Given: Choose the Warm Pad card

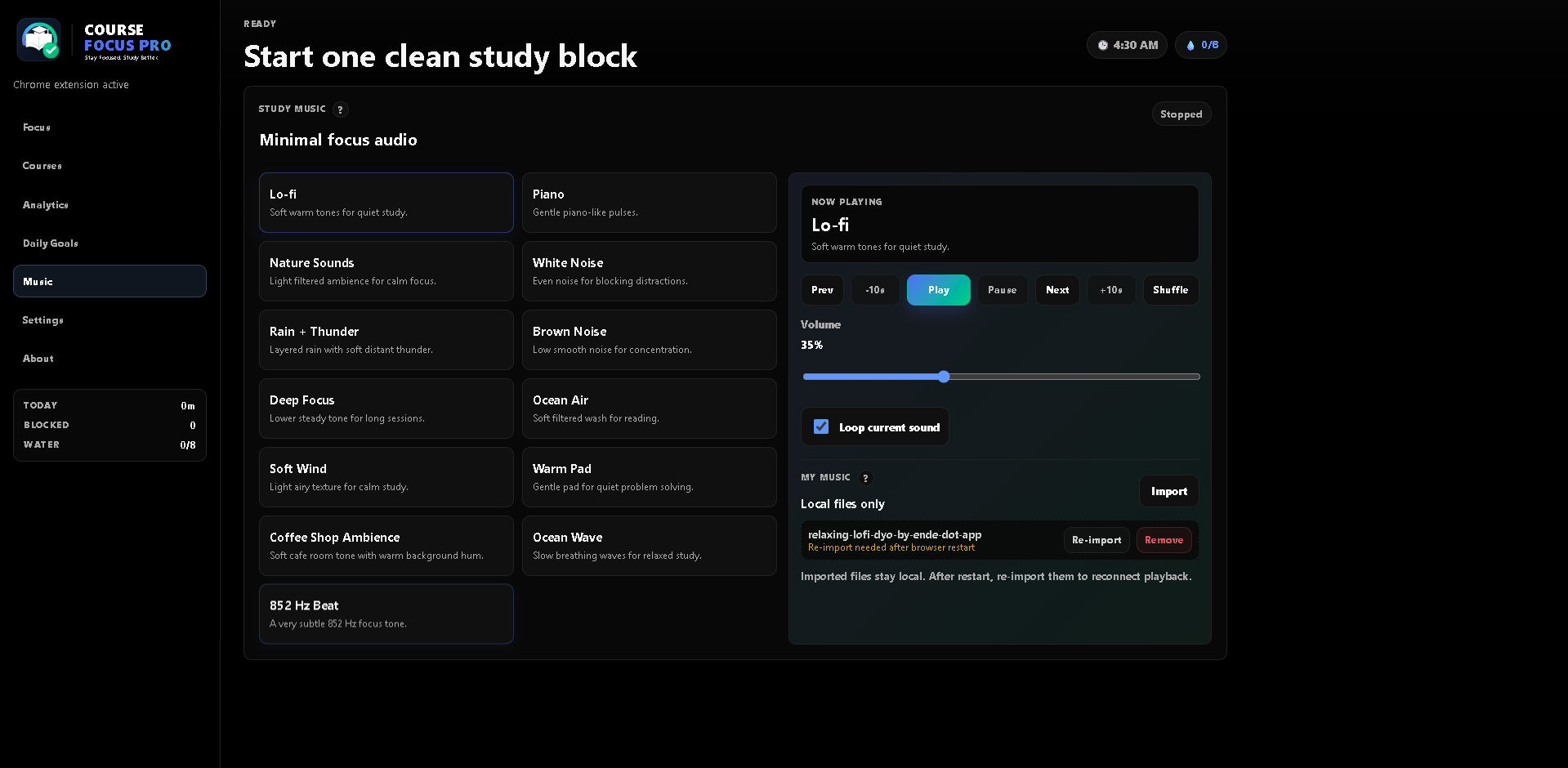Looking at the screenshot, I should pyautogui.click(x=650, y=477).
